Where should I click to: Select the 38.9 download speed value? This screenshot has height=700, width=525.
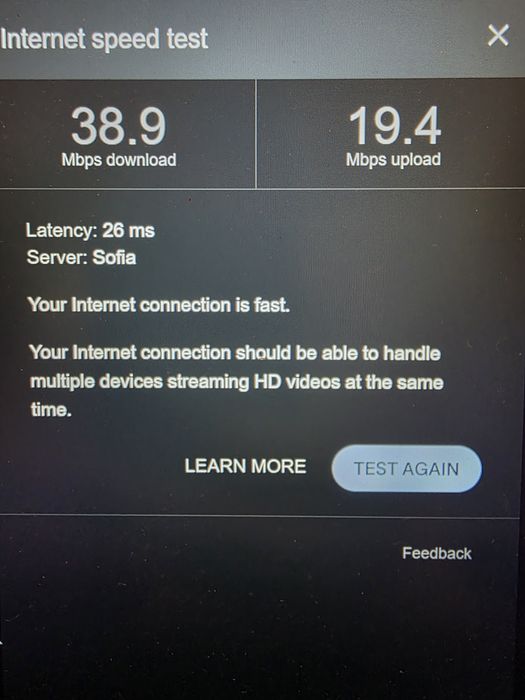(119, 127)
